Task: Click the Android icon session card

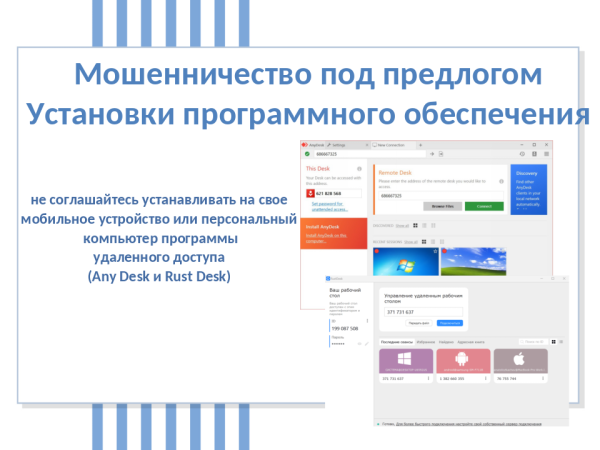Action: coord(462,359)
